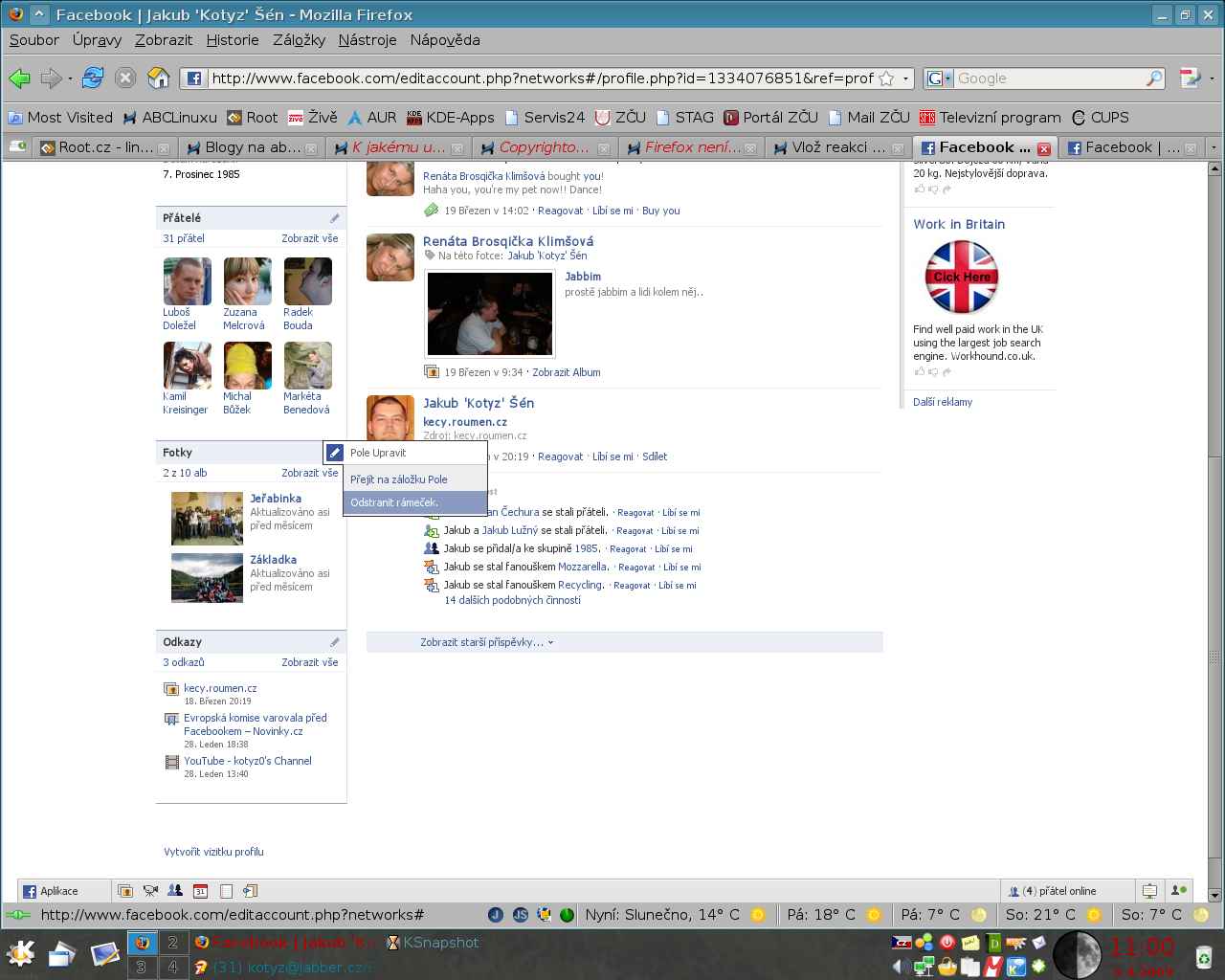Open the Nástroje menu
Viewport: 1225px width, 980px height.
click(367, 40)
